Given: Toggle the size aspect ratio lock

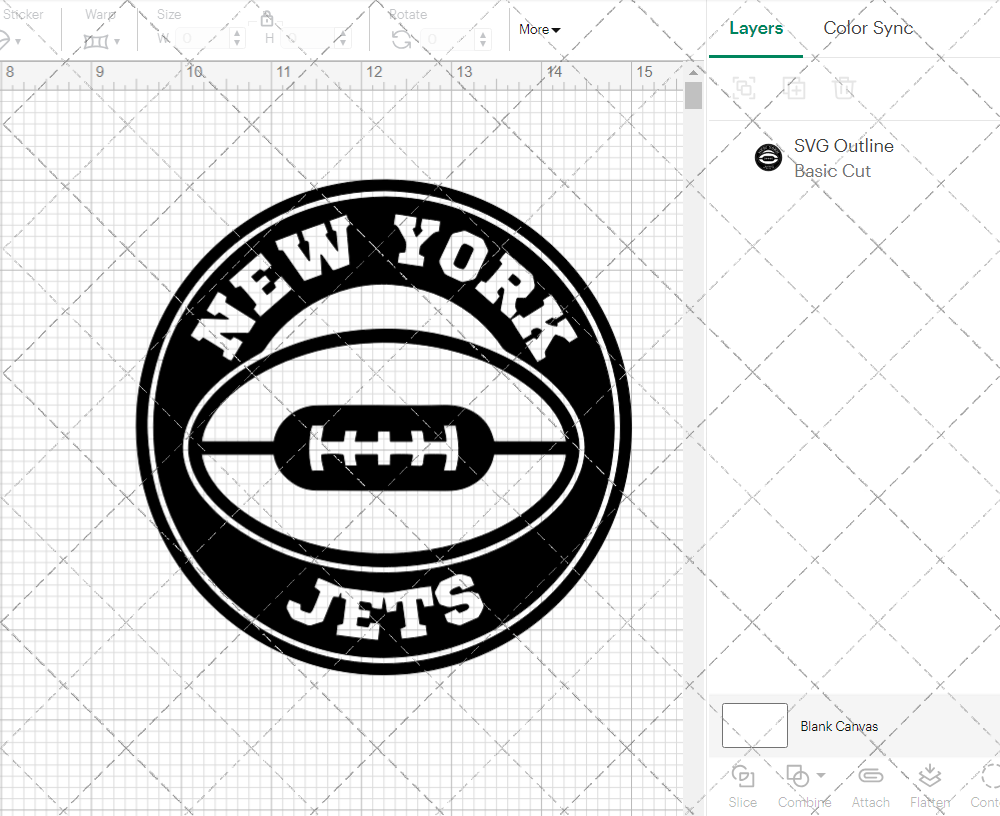Looking at the screenshot, I should pyautogui.click(x=267, y=19).
